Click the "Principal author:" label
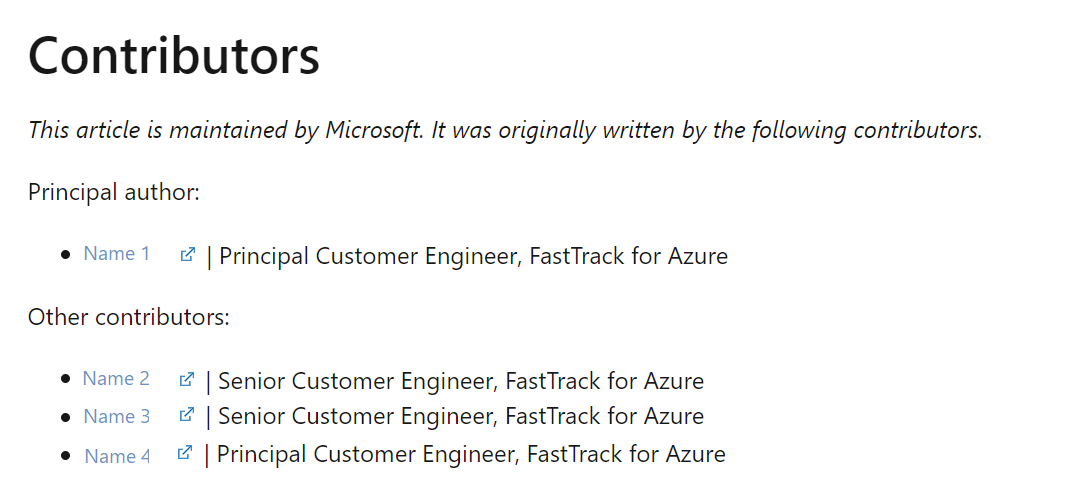This screenshot has width=1087, height=492. pos(114,192)
